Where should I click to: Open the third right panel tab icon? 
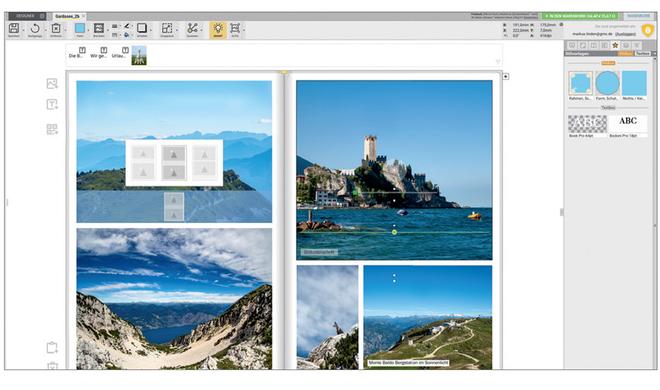[x=593, y=45]
